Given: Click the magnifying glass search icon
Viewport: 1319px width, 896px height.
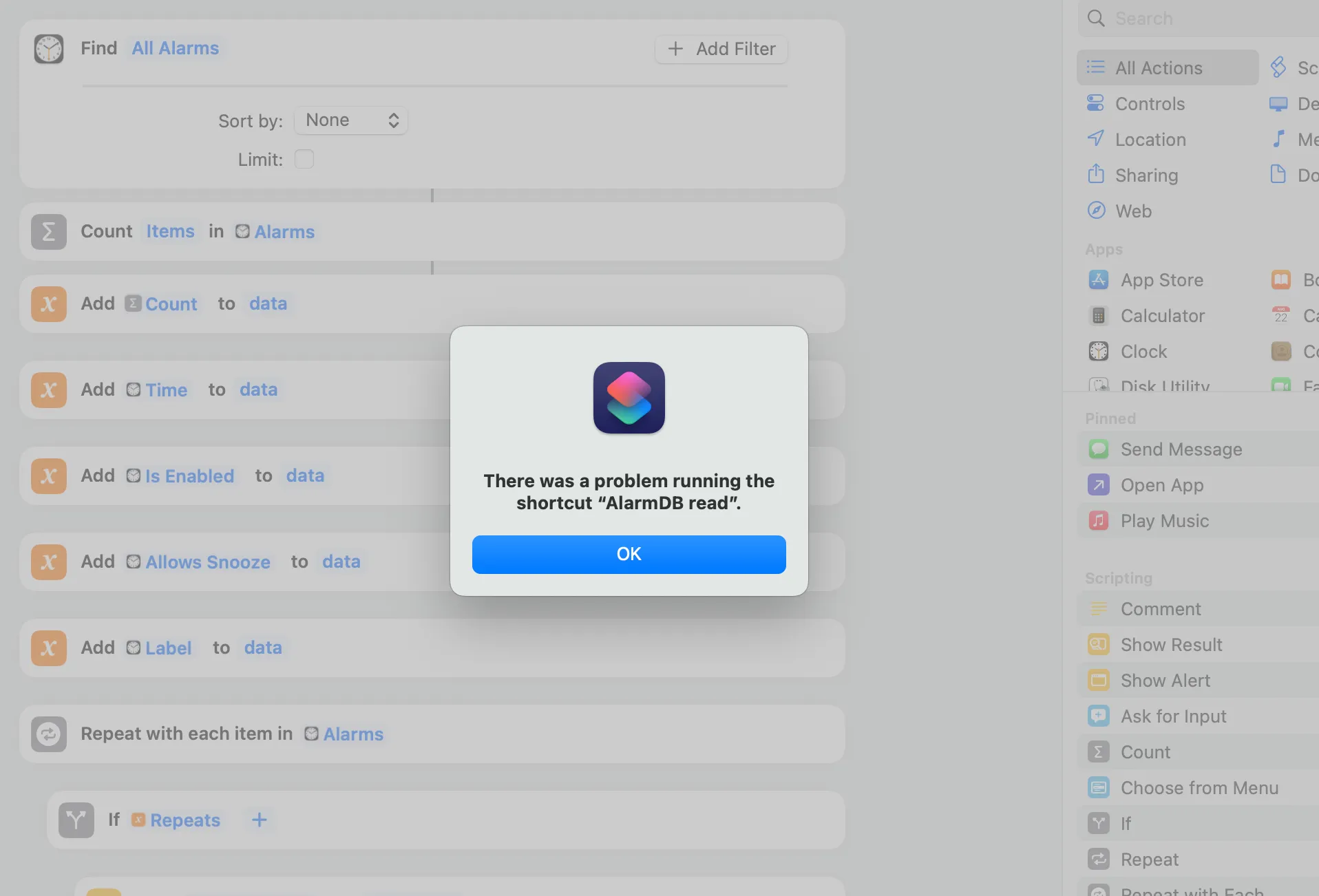Looking at the screenshot, I should (x=1095, y=19).
